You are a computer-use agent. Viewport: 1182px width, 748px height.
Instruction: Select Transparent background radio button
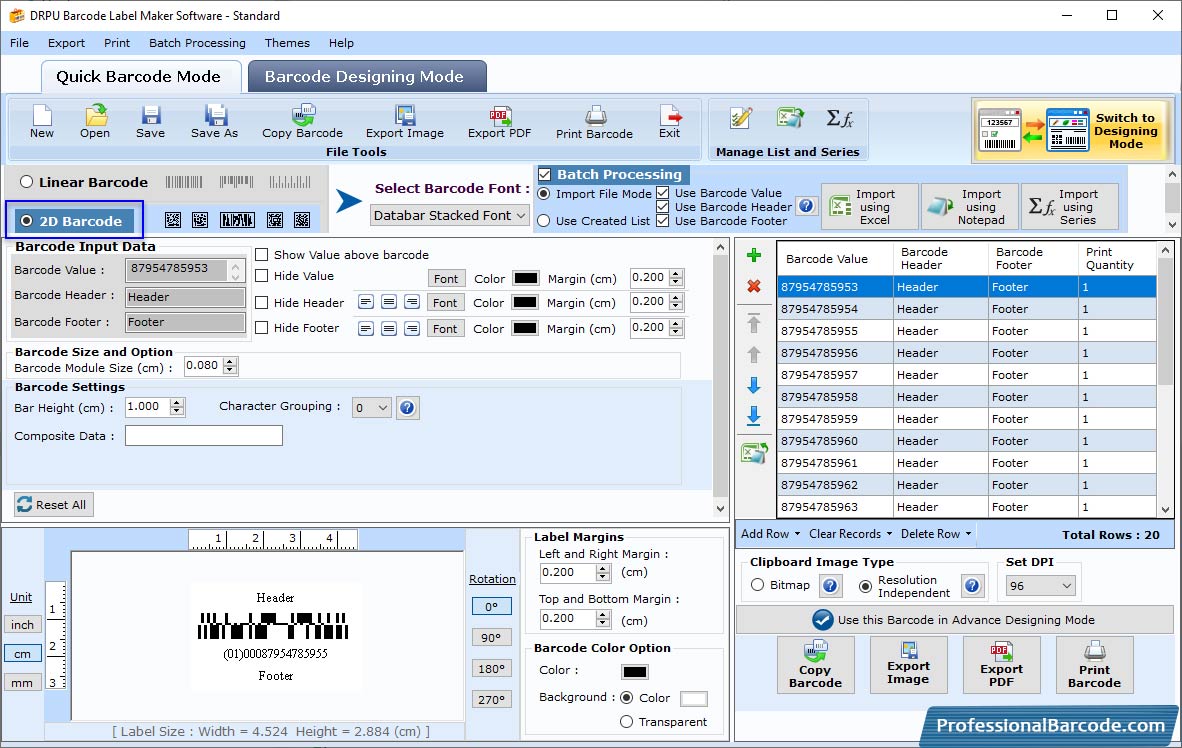pyautogui.click(x=626, y=722)
